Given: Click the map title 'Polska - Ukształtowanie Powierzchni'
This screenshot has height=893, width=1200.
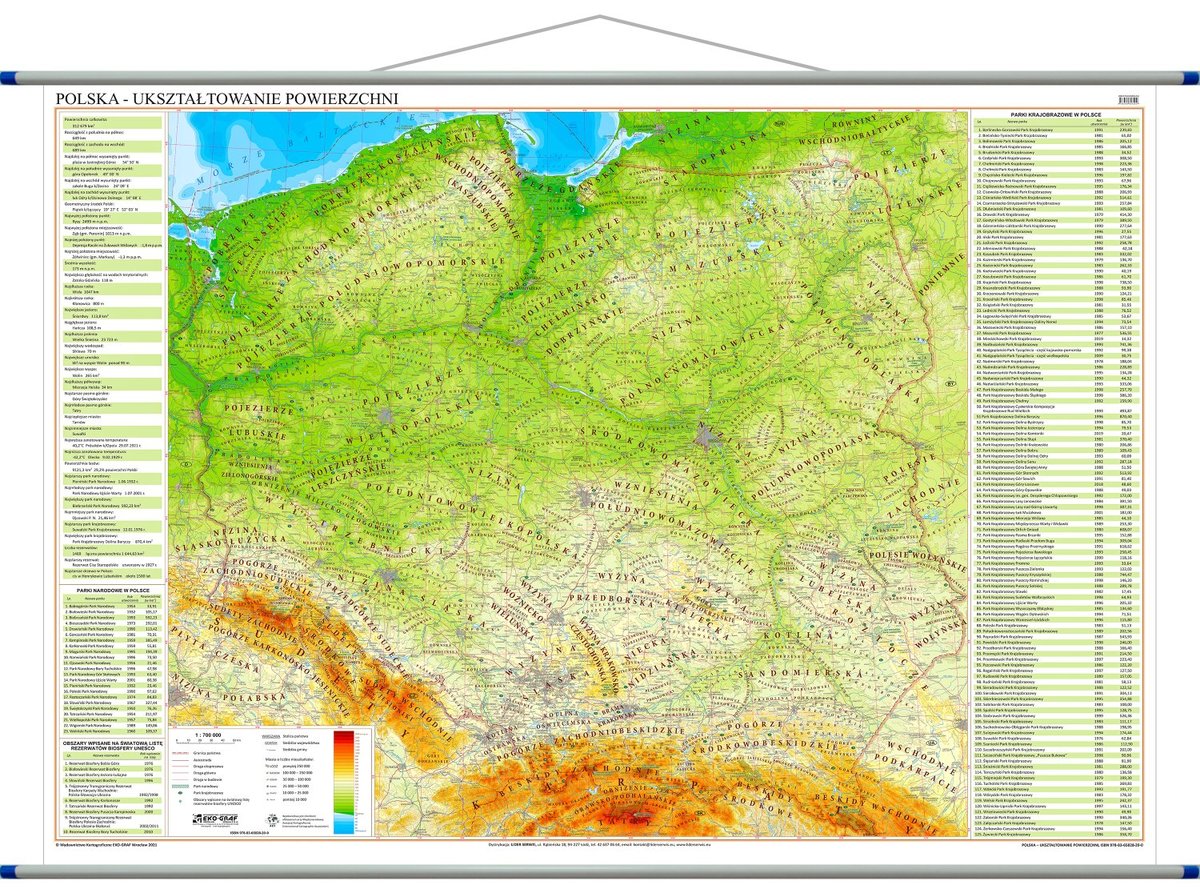Looking at the screenshot, I should coord(226,98).
